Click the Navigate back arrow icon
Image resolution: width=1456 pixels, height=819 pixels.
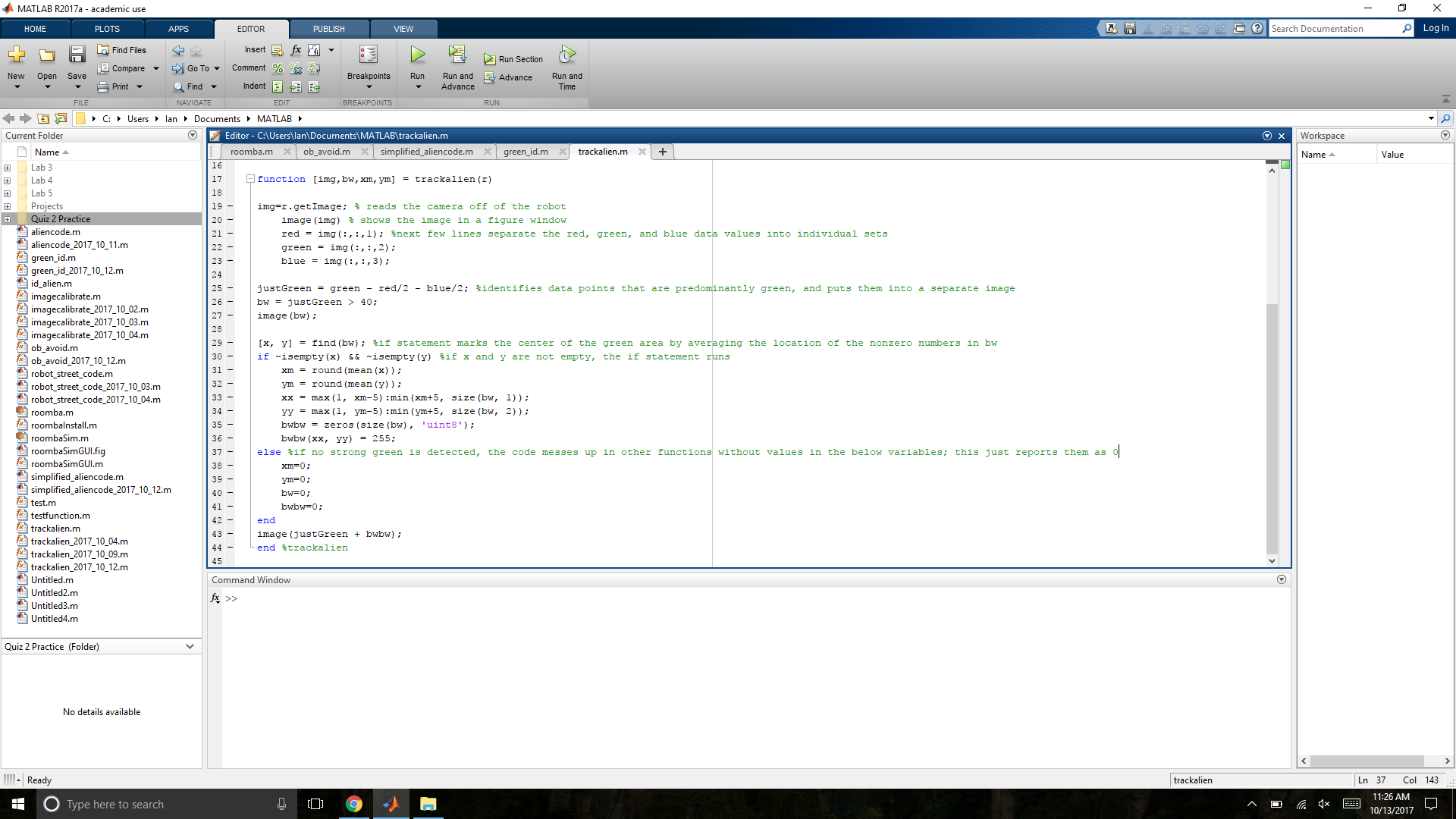click(x=9, y=118)
